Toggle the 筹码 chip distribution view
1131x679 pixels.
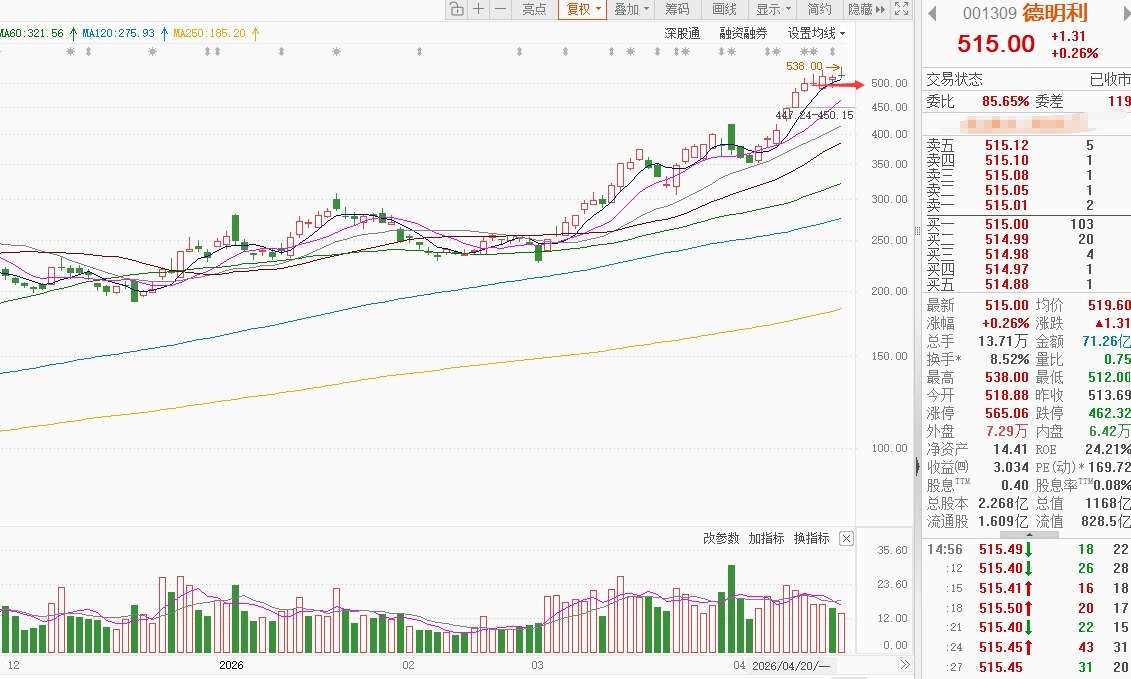click(677, 9)
